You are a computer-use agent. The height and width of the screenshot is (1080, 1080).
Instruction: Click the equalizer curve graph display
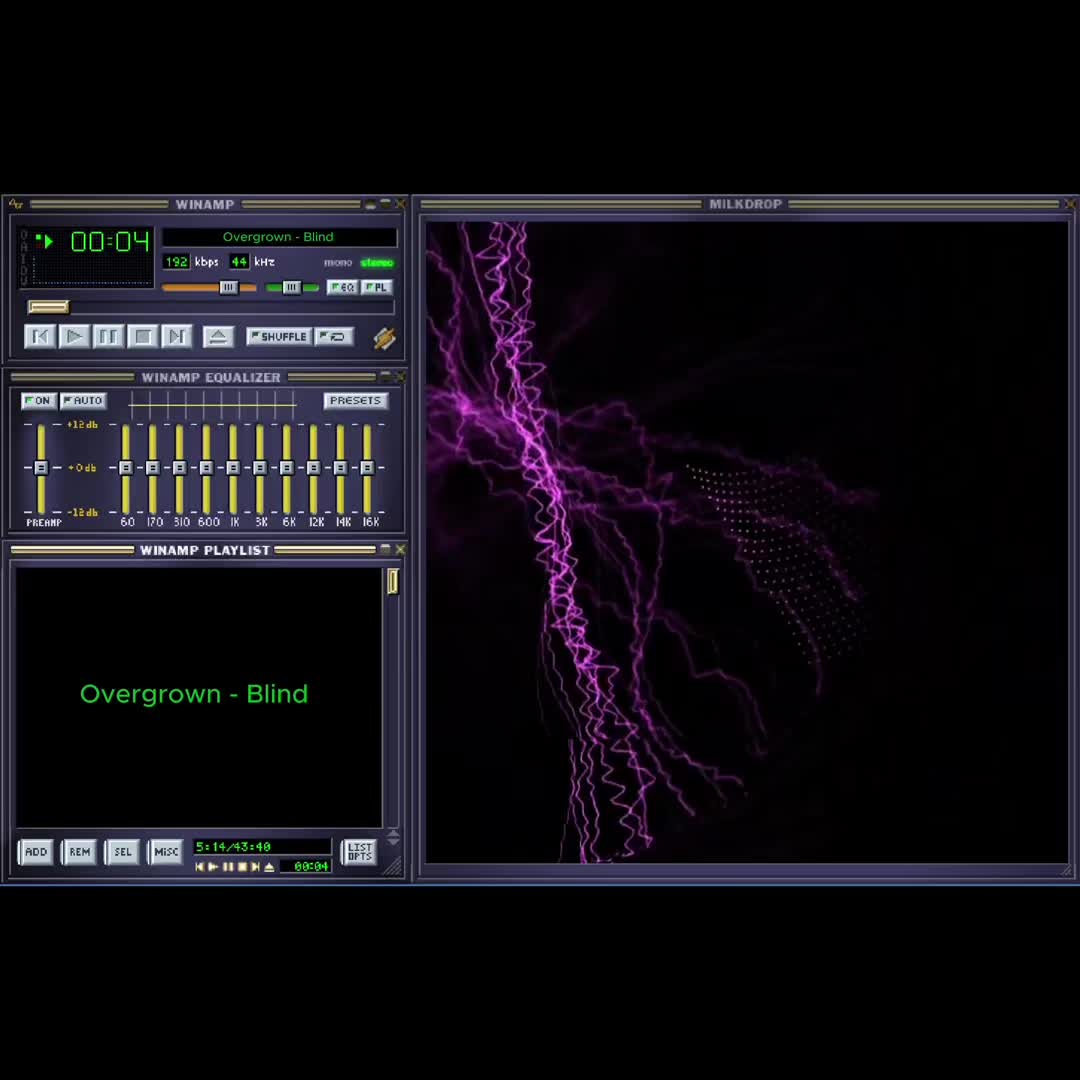pyautogui.click(x=213, y=404)
